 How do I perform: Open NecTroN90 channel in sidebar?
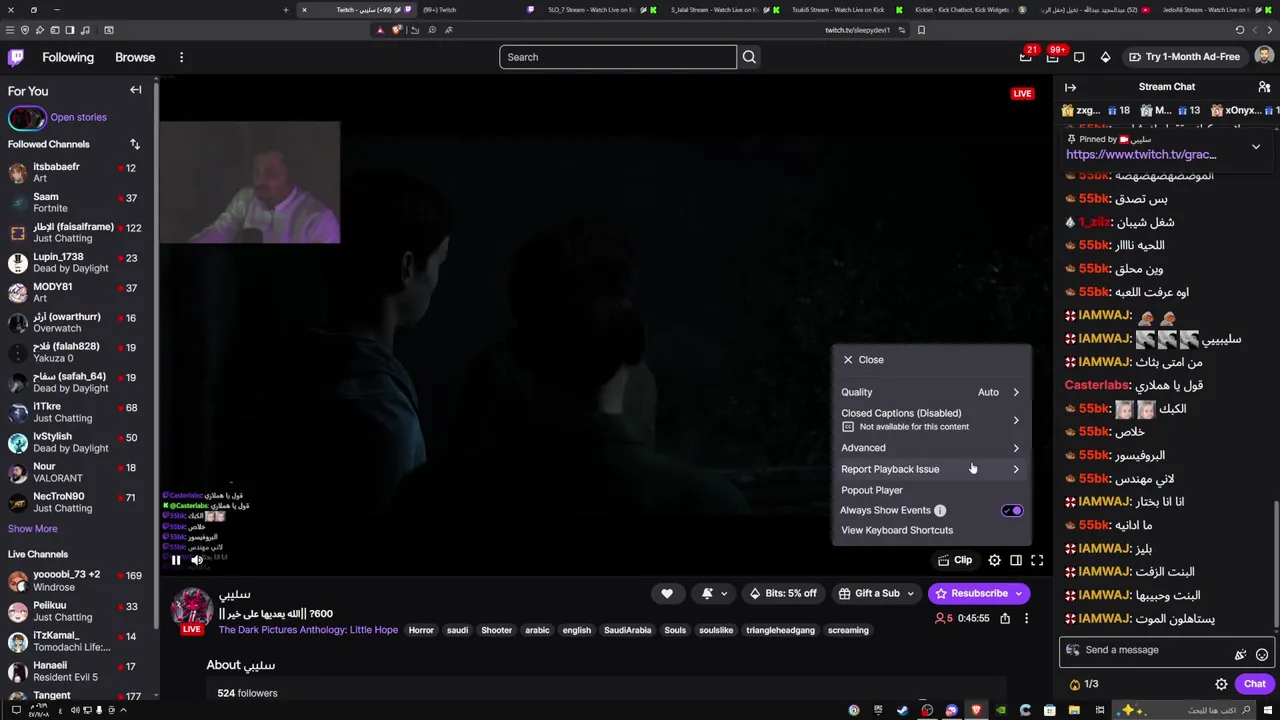[x=77, y=502]
